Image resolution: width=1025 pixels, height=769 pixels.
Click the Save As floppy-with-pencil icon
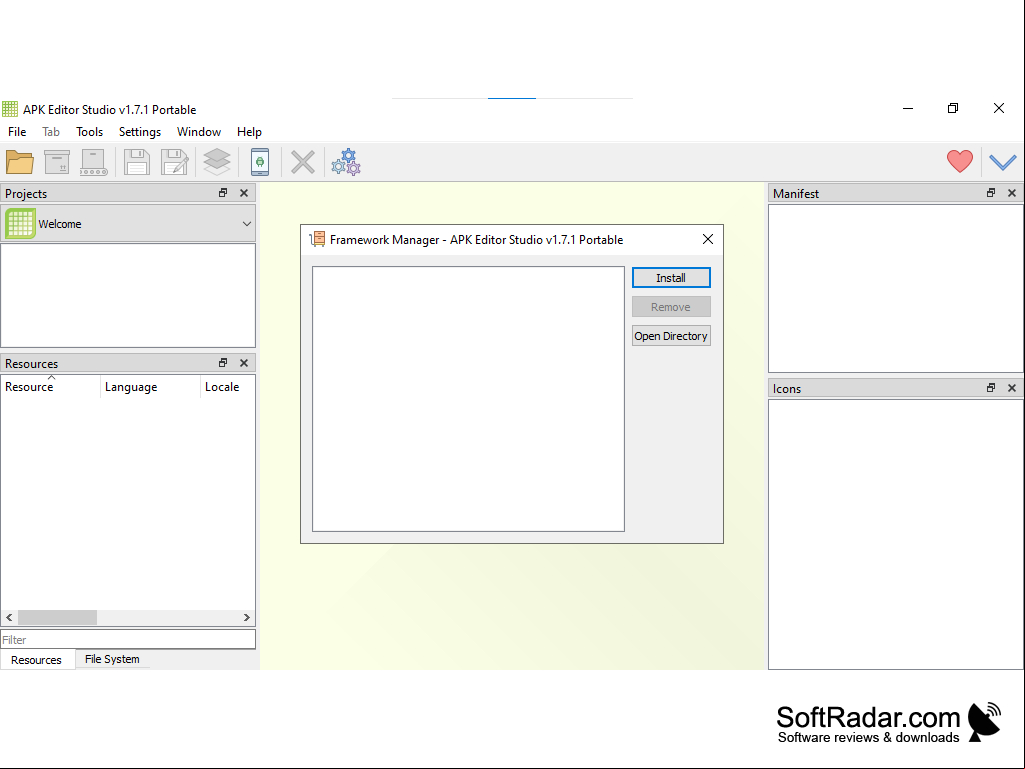[x=175, y=162]
